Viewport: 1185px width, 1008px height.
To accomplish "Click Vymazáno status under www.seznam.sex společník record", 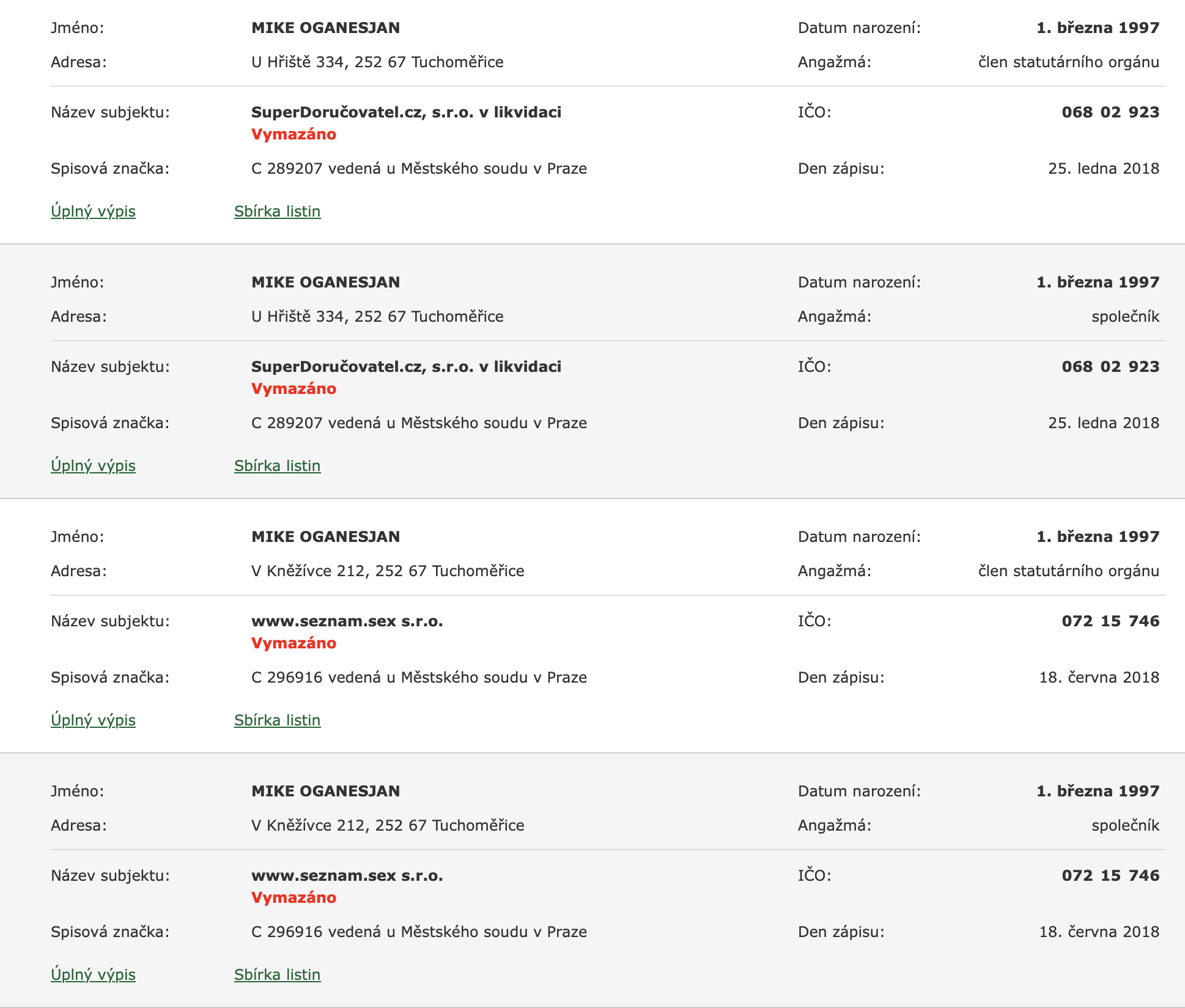I will point(293,897).
